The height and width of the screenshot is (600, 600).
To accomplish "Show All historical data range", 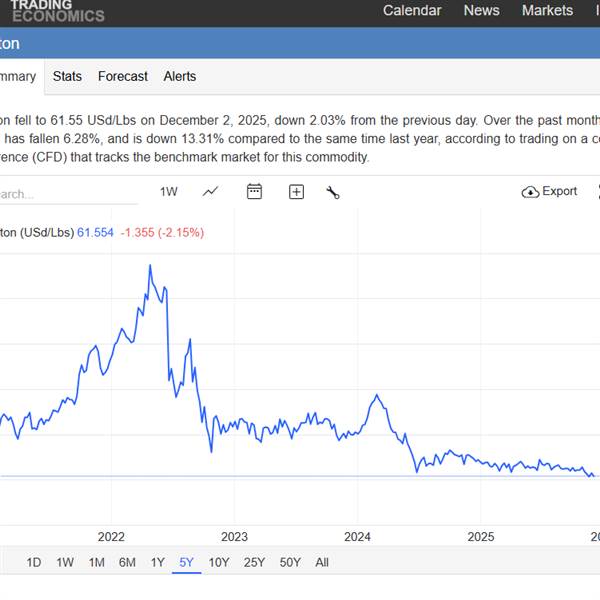I will point(322,562).
